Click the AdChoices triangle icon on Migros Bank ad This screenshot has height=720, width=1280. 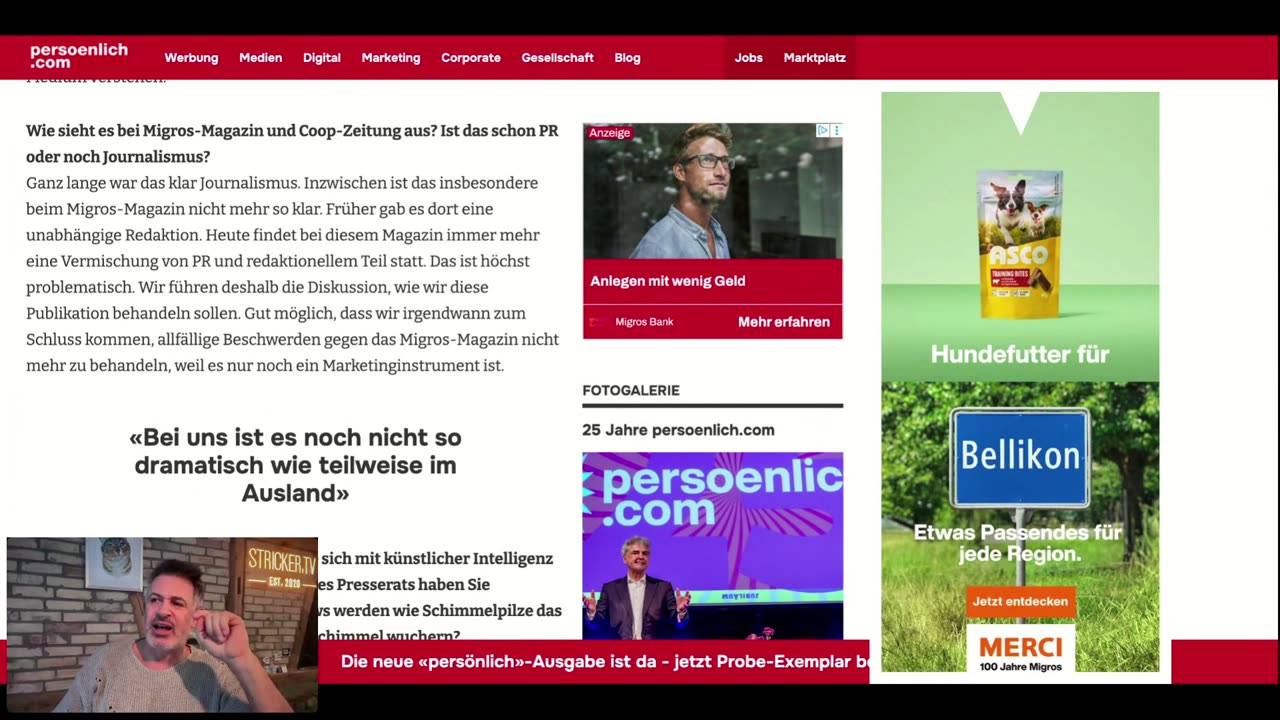point(822,131)
